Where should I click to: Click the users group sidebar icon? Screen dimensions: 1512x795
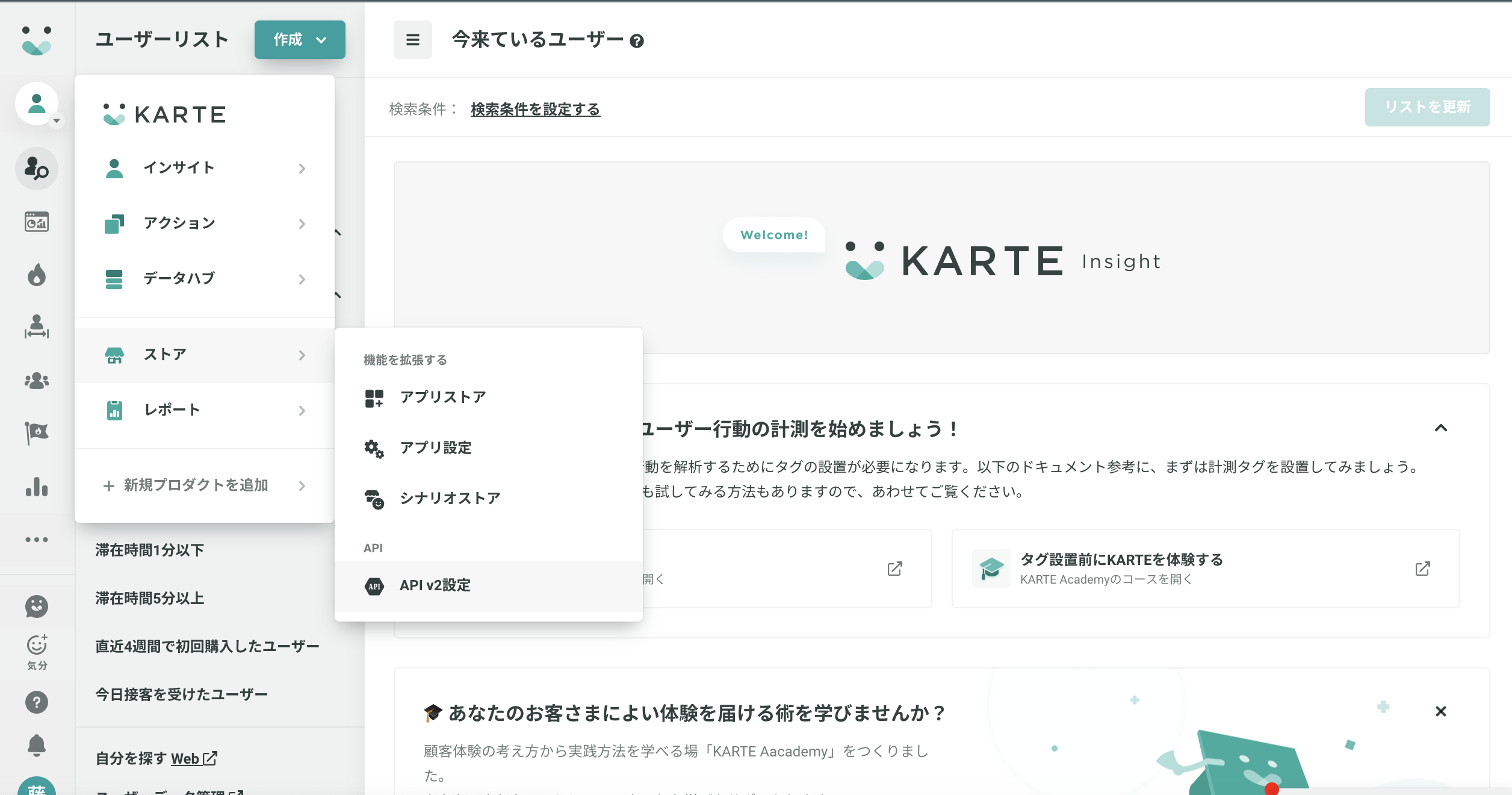[36, 381]
